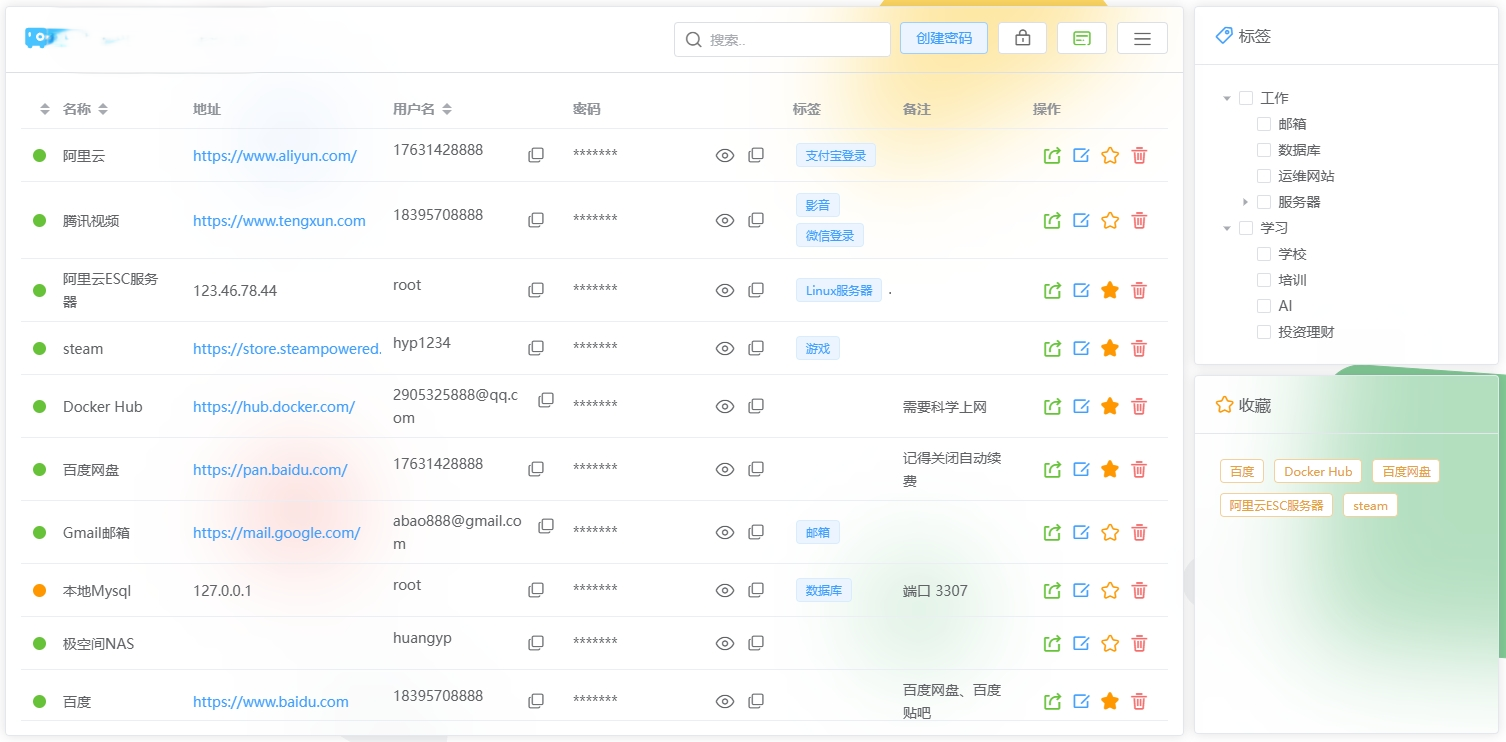
Task: Check the AI tag checkbox
Action: (x=1264, y=306)
